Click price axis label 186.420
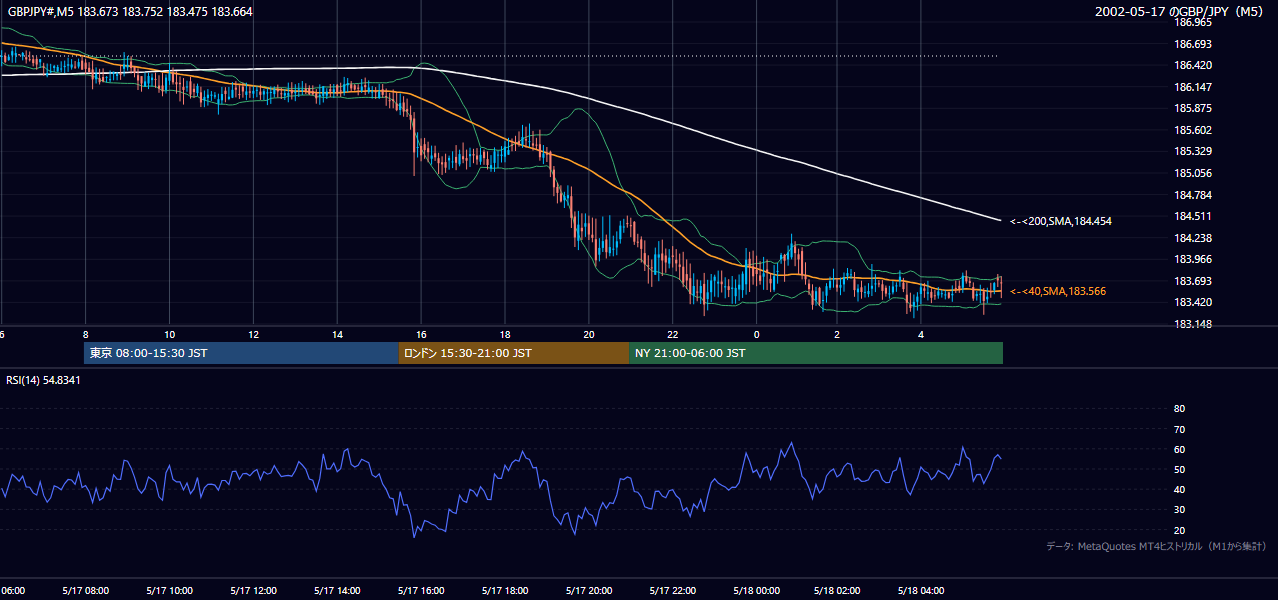Viewport: 1278px width, 600px height. pyautogui.click(x=1192, y=65)
